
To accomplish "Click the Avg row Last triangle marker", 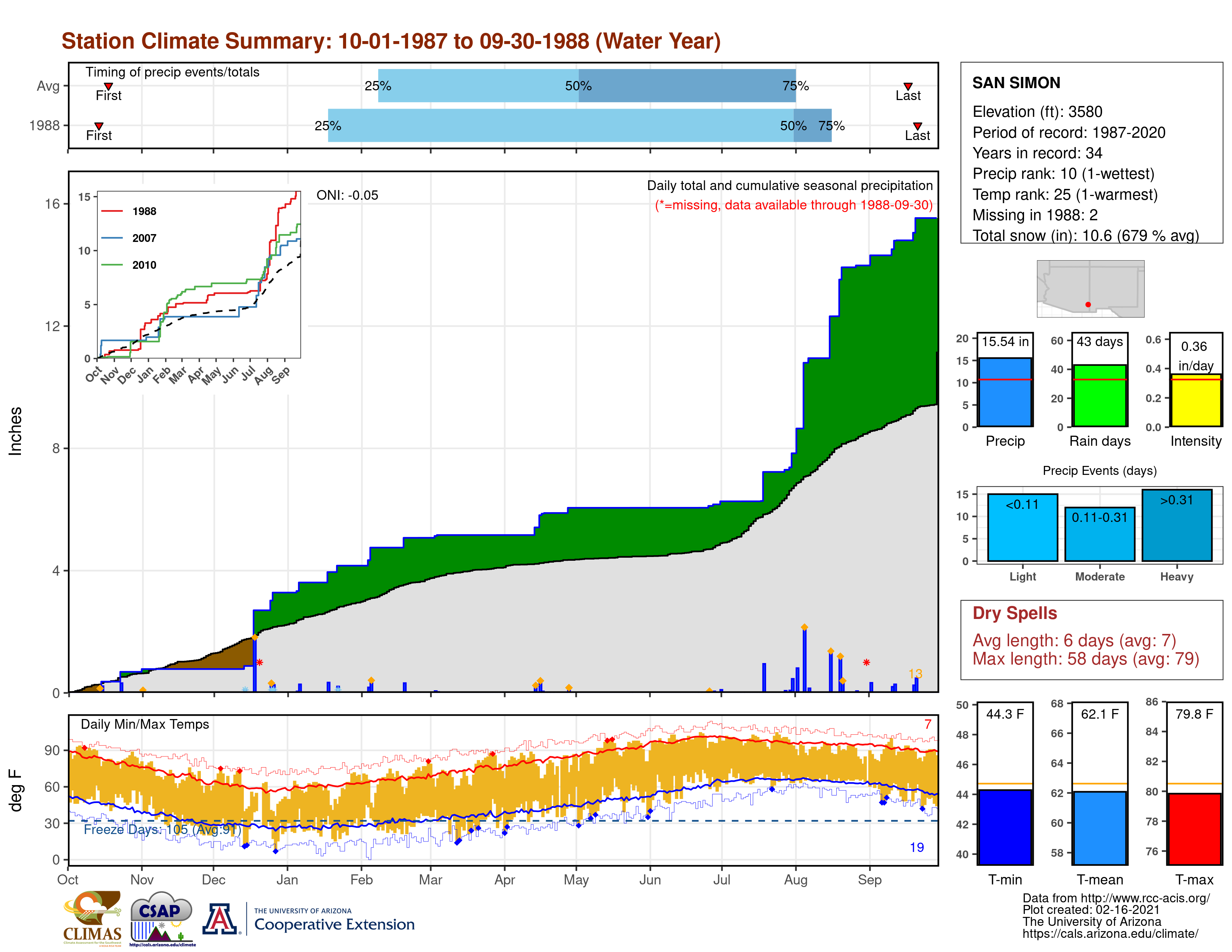I will pyautogui.click(x=908, y=86).
